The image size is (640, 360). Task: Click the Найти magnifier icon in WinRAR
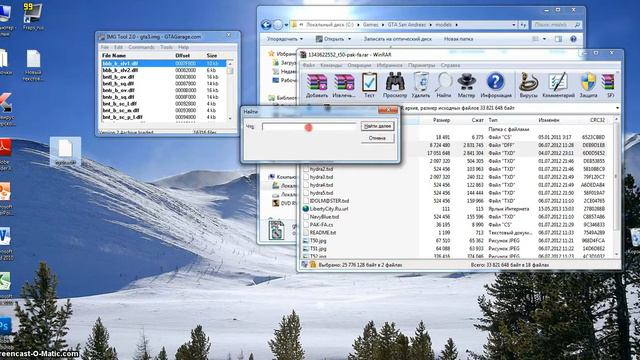point(443,85)
